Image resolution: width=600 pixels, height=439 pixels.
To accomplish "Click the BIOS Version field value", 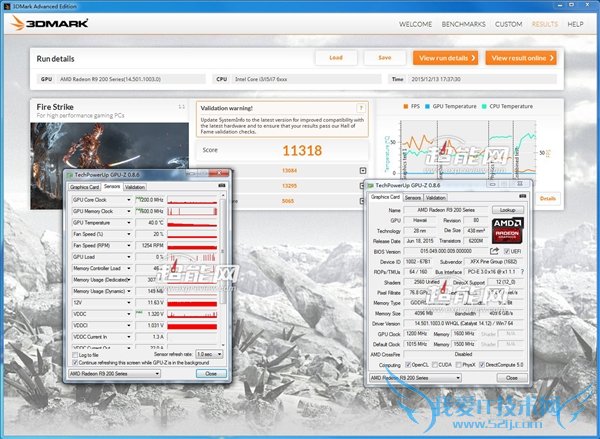I will pyautogui.click(x=446, y=251).
